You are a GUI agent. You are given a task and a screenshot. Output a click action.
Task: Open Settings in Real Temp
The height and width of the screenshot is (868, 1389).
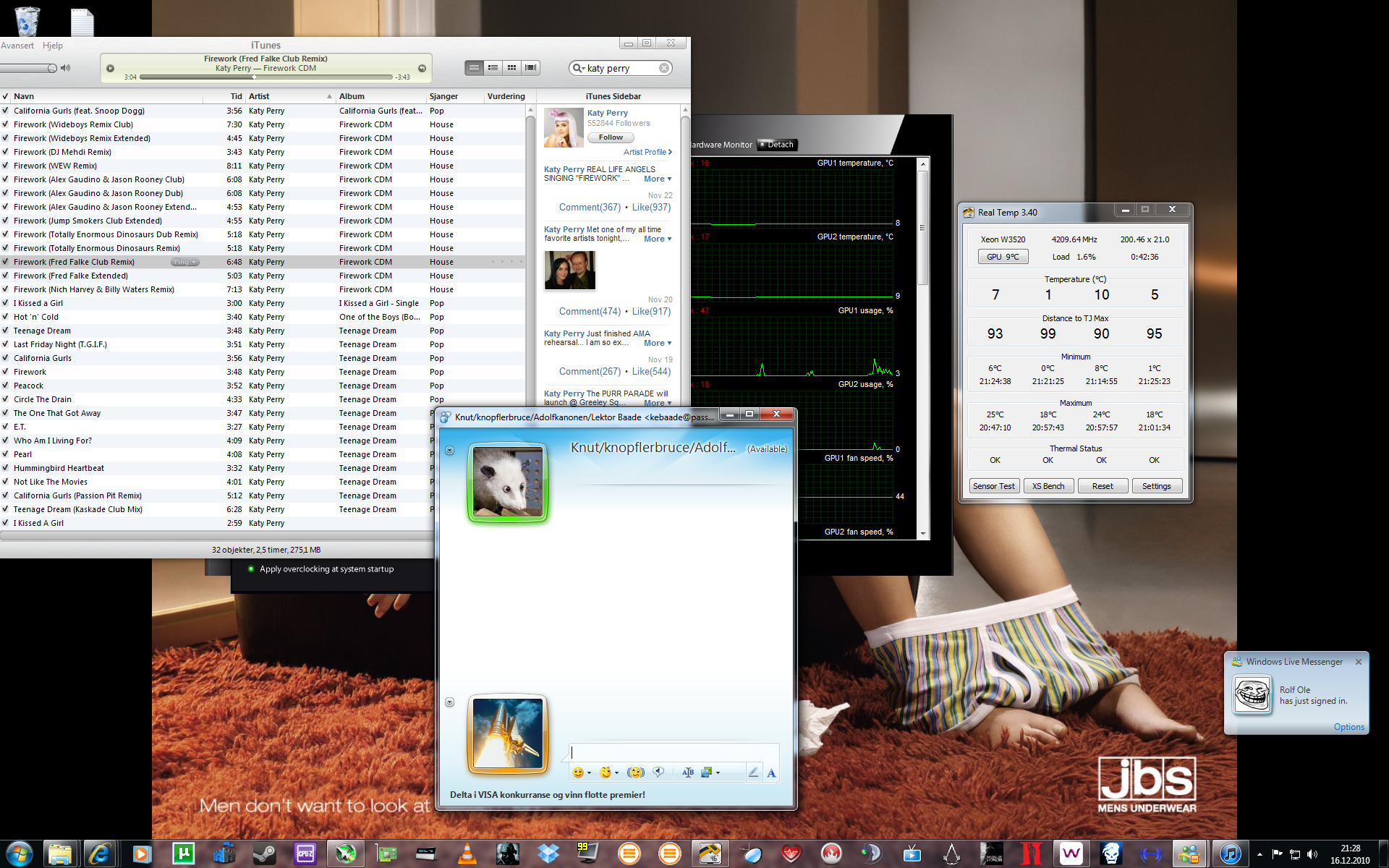click(1157, 486)
